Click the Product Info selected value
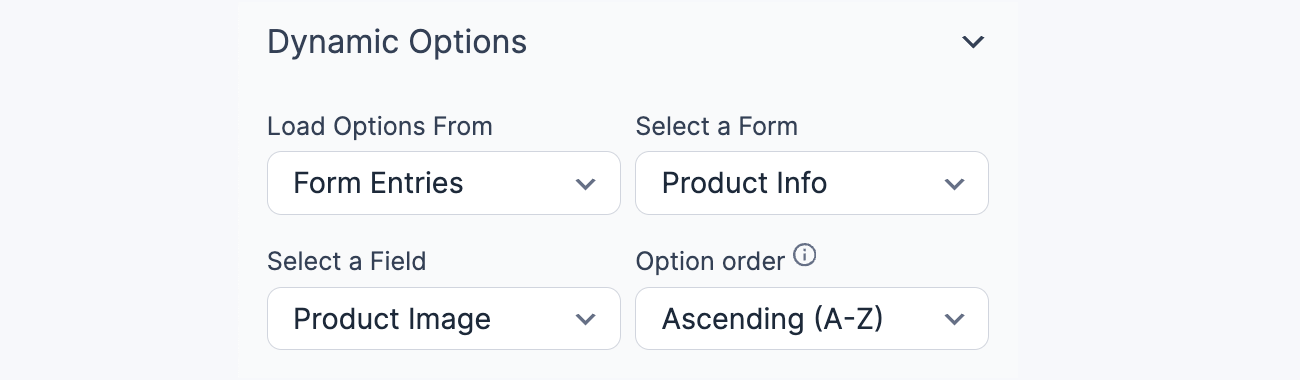Viewport: 1300px width, 380px height. 745,184
